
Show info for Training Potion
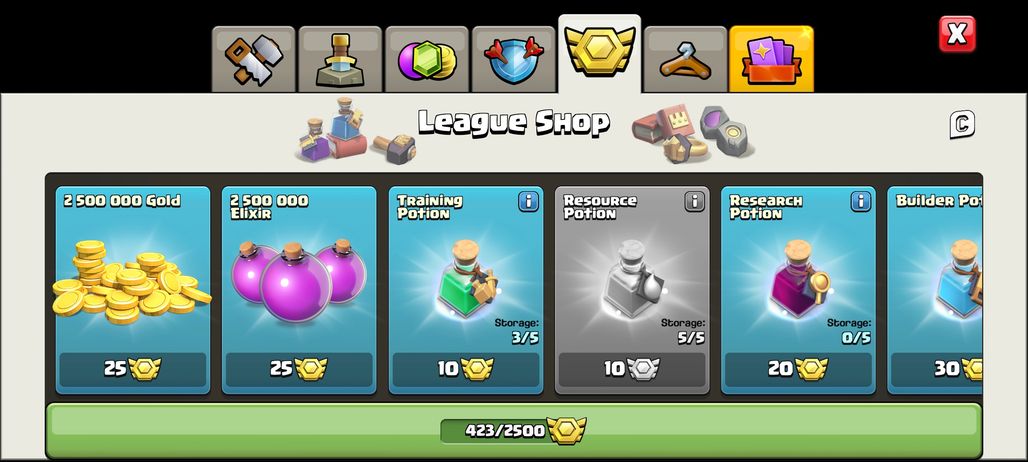[x=528, y=201]
